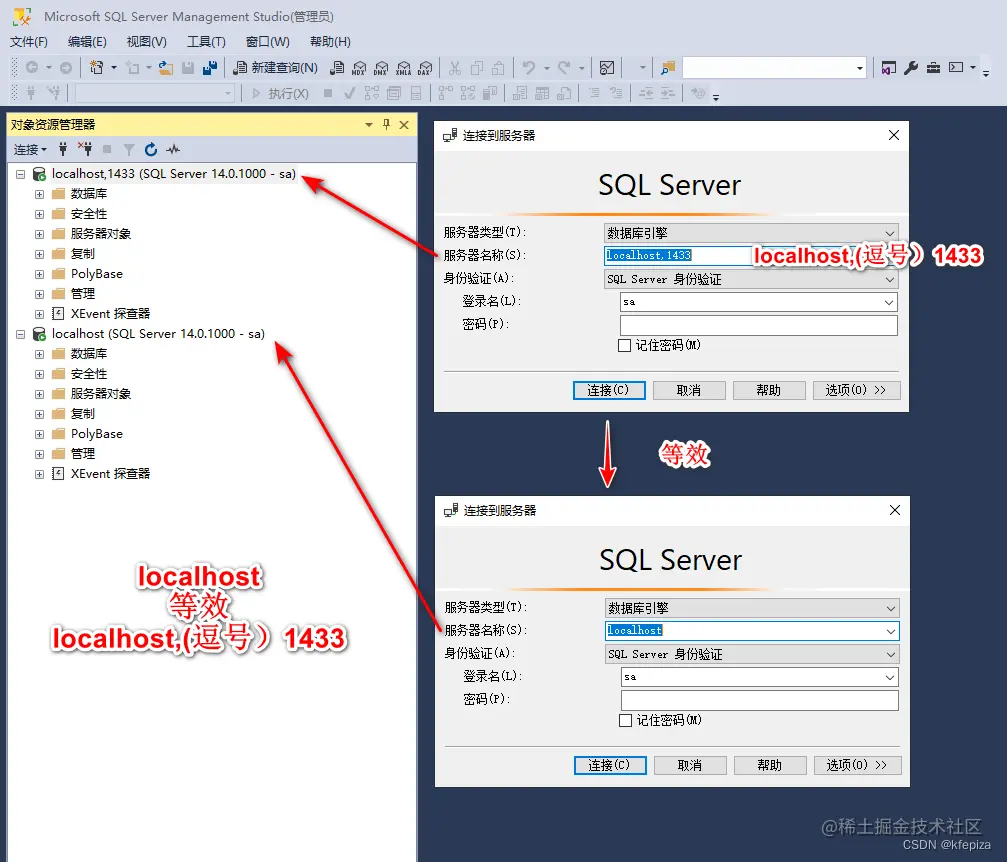Open the 编辑(E) menu
1007x862 pixels.
pos(87,42)
